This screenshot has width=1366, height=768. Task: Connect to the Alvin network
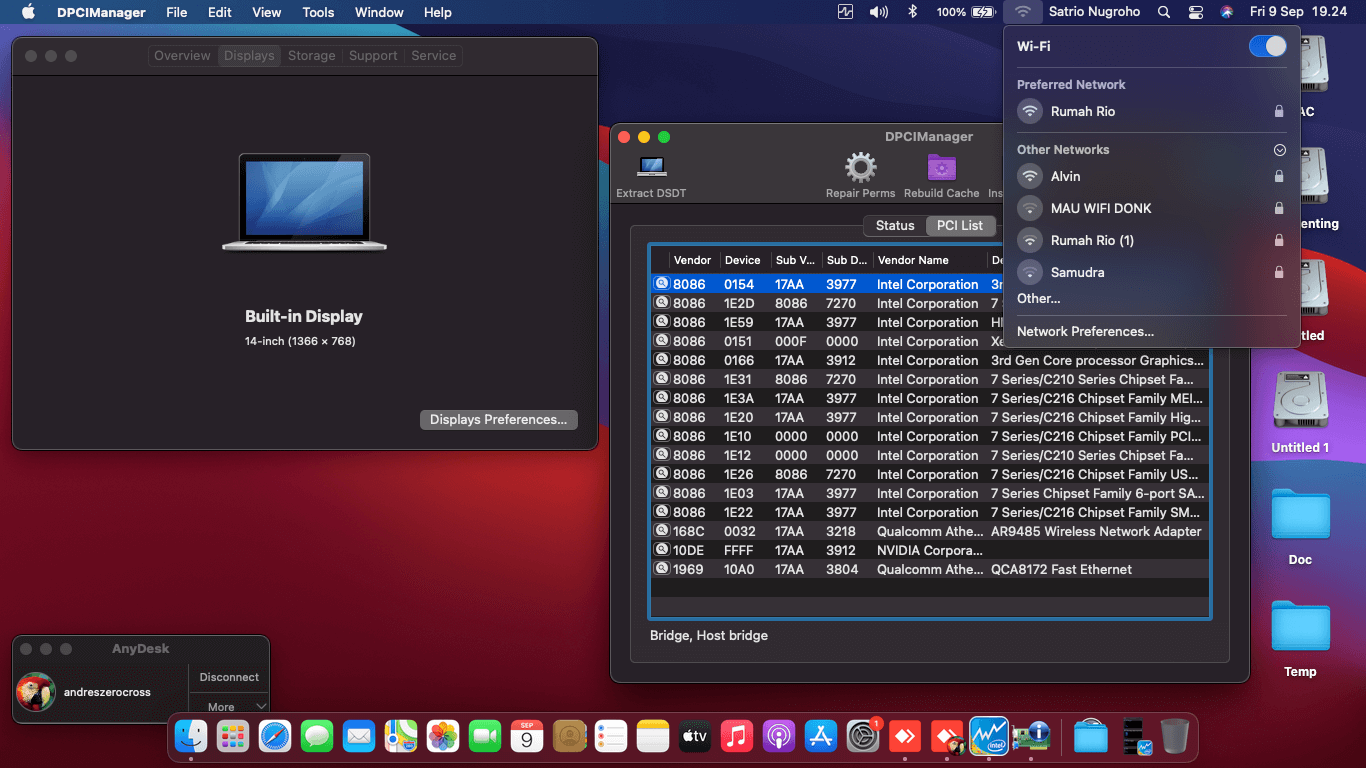[x=1151, y=176]
